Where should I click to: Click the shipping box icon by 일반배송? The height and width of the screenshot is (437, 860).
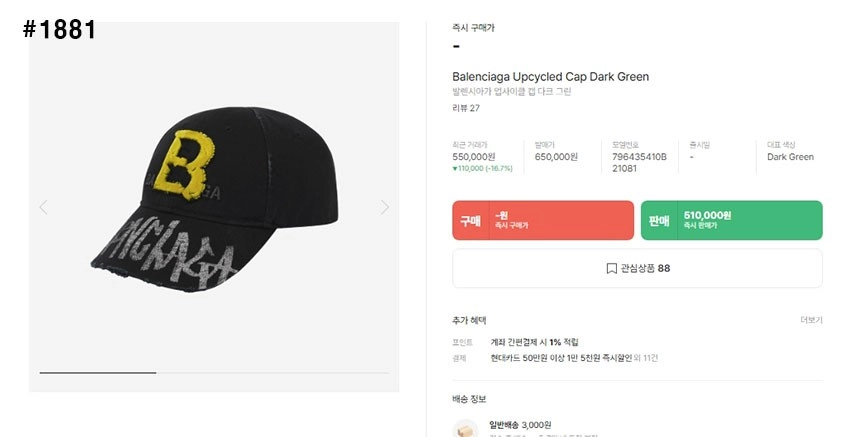pos(464,429)
